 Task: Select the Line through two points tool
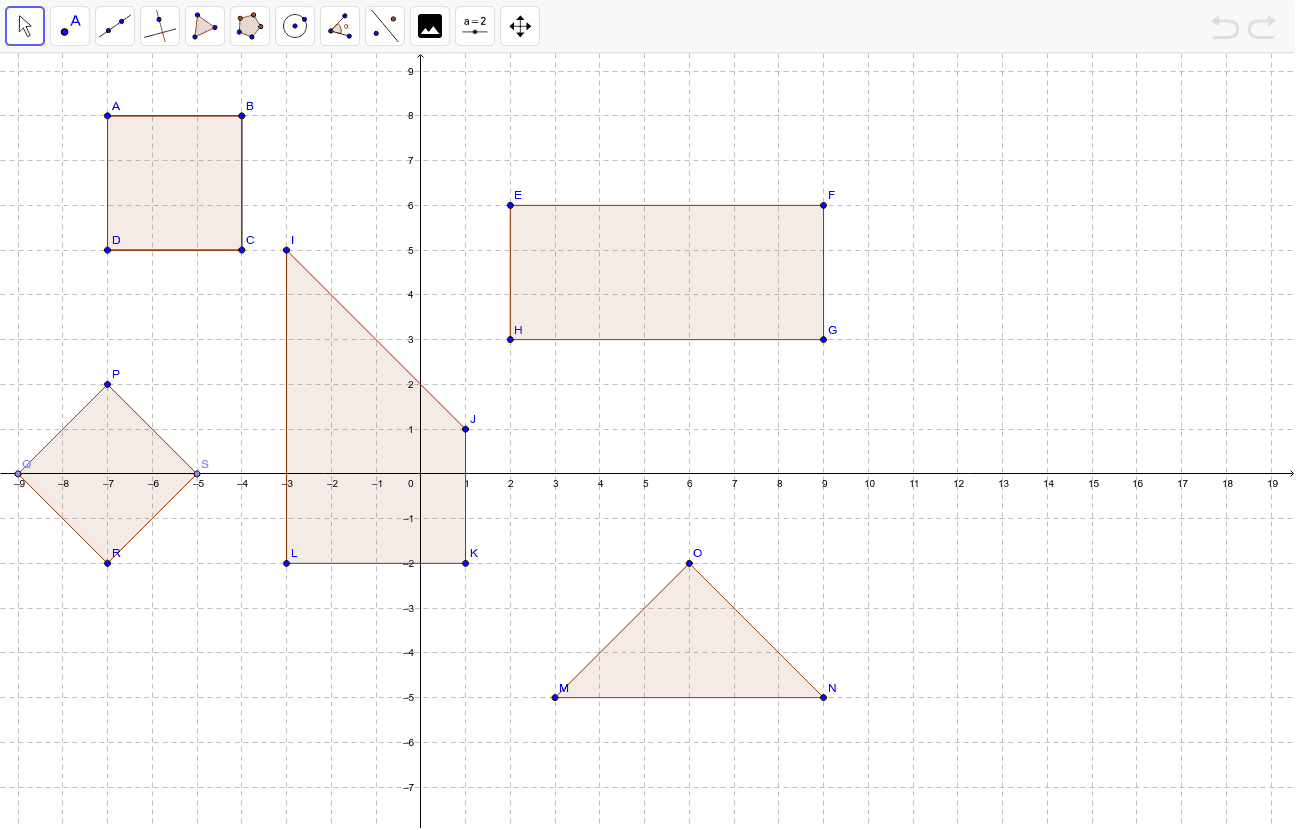(115, 26)
